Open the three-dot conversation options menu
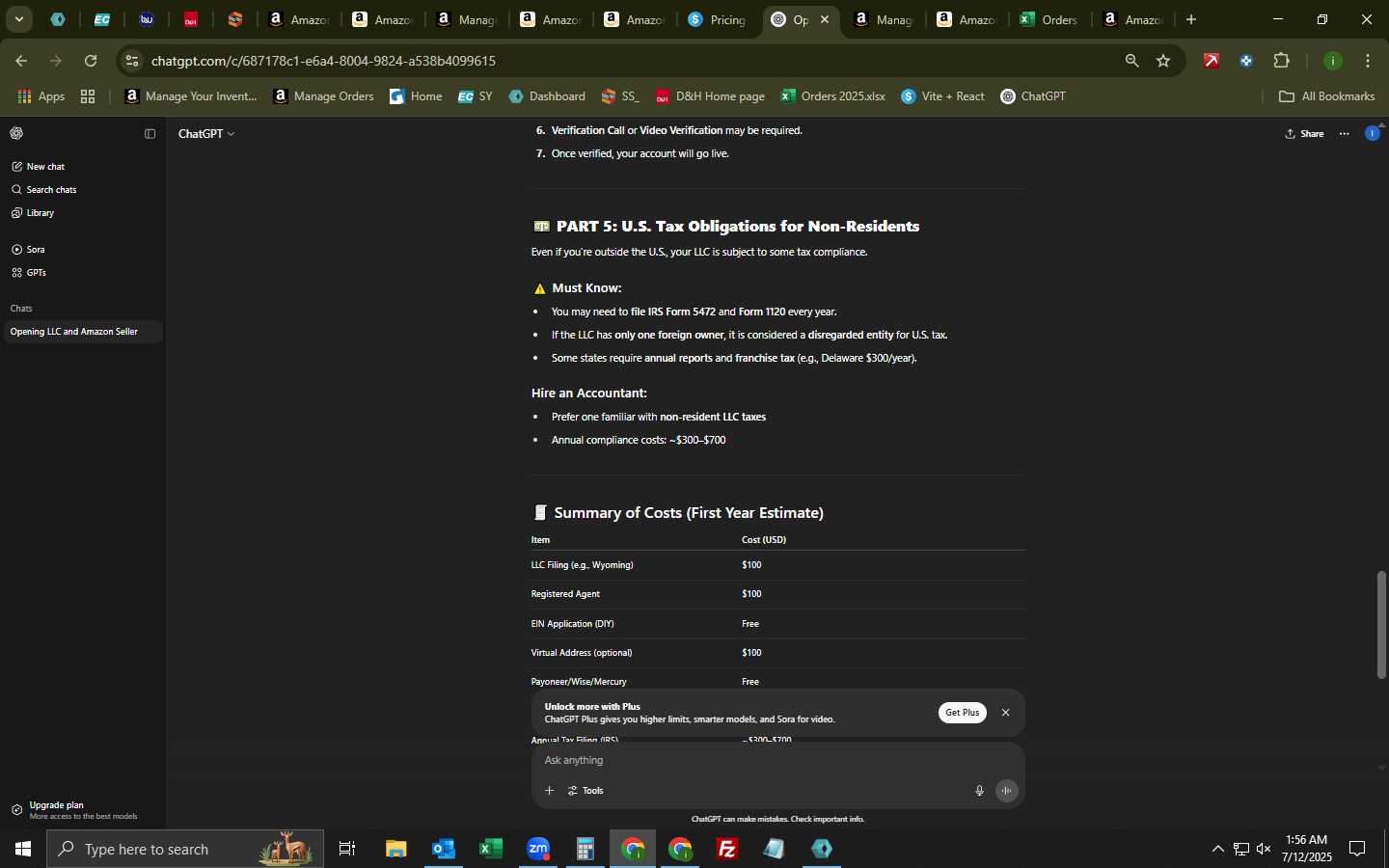 [1345, 134]
